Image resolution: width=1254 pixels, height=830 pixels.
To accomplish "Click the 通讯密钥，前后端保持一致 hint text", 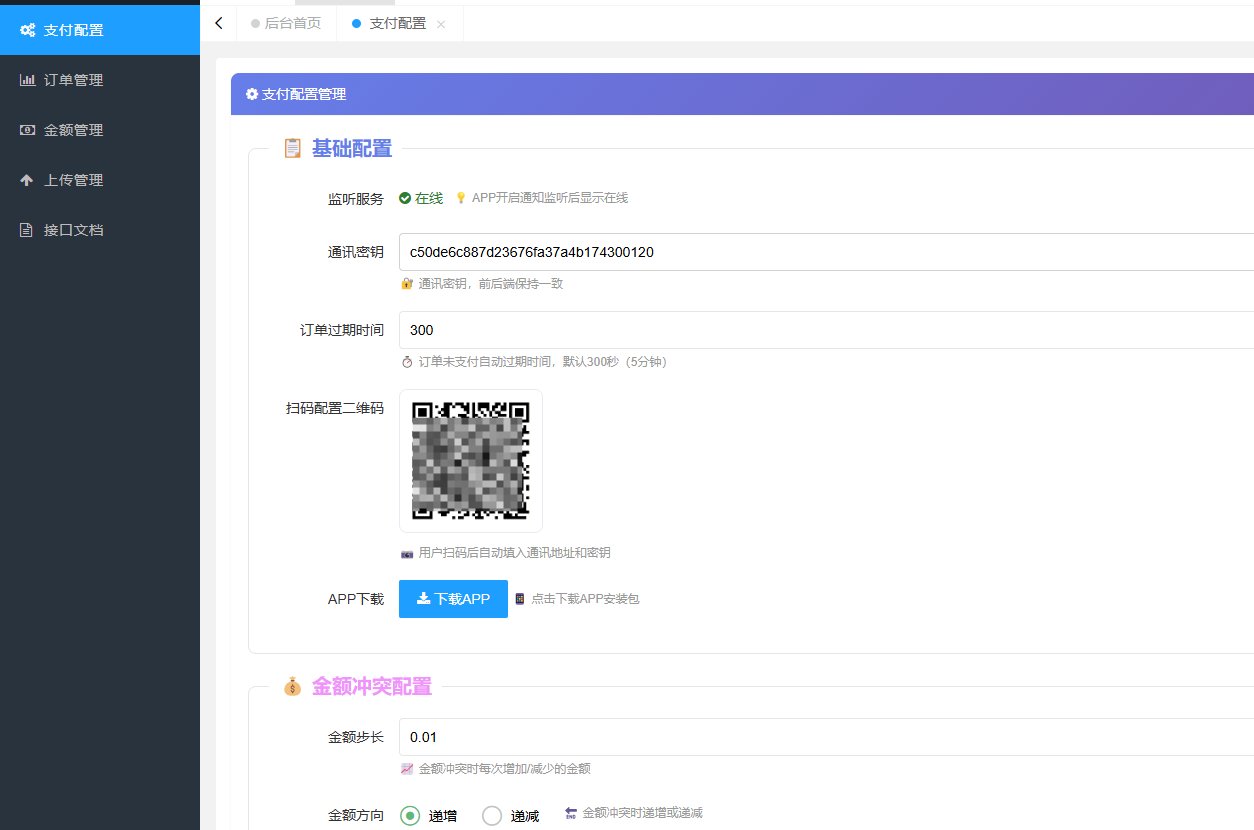I will 491,284.
